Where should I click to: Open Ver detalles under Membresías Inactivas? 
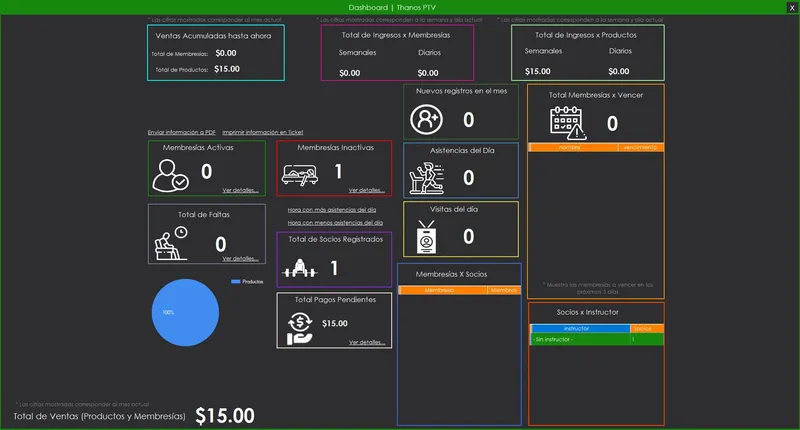point(367,190)
